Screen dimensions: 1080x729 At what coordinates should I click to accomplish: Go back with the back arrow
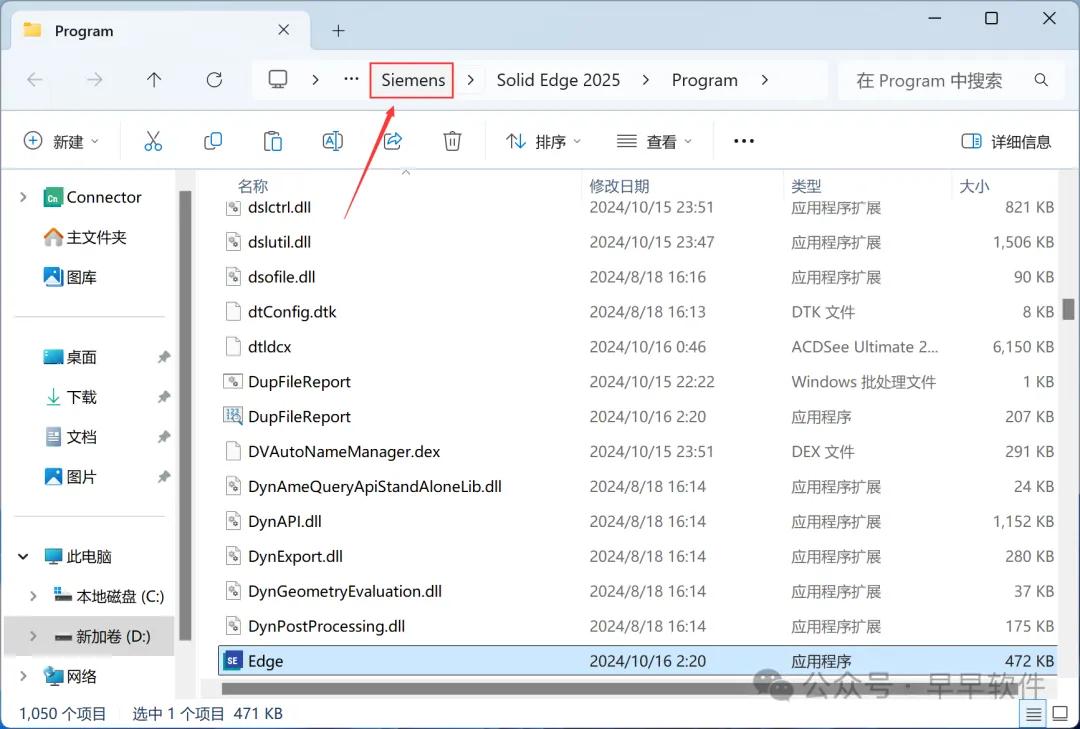(x=34, y=80)
